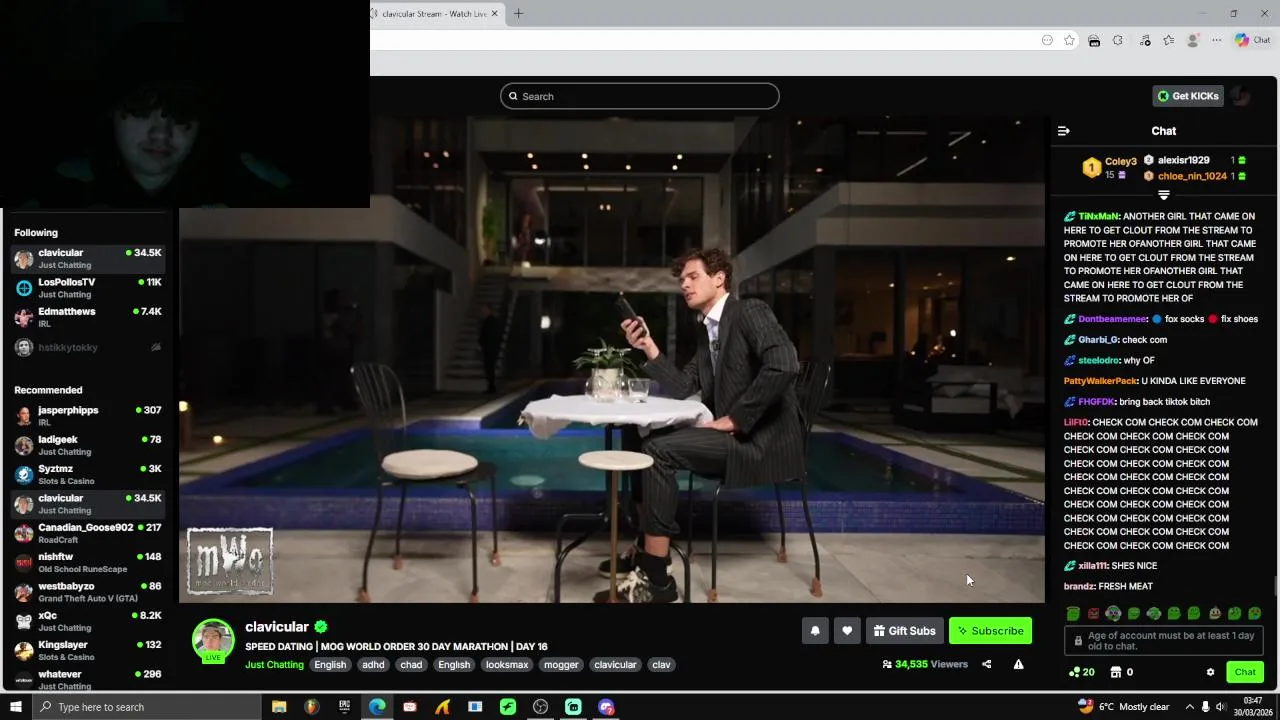Open File Explorer from taskbar

pyautogui.click(x=279, y=707)
